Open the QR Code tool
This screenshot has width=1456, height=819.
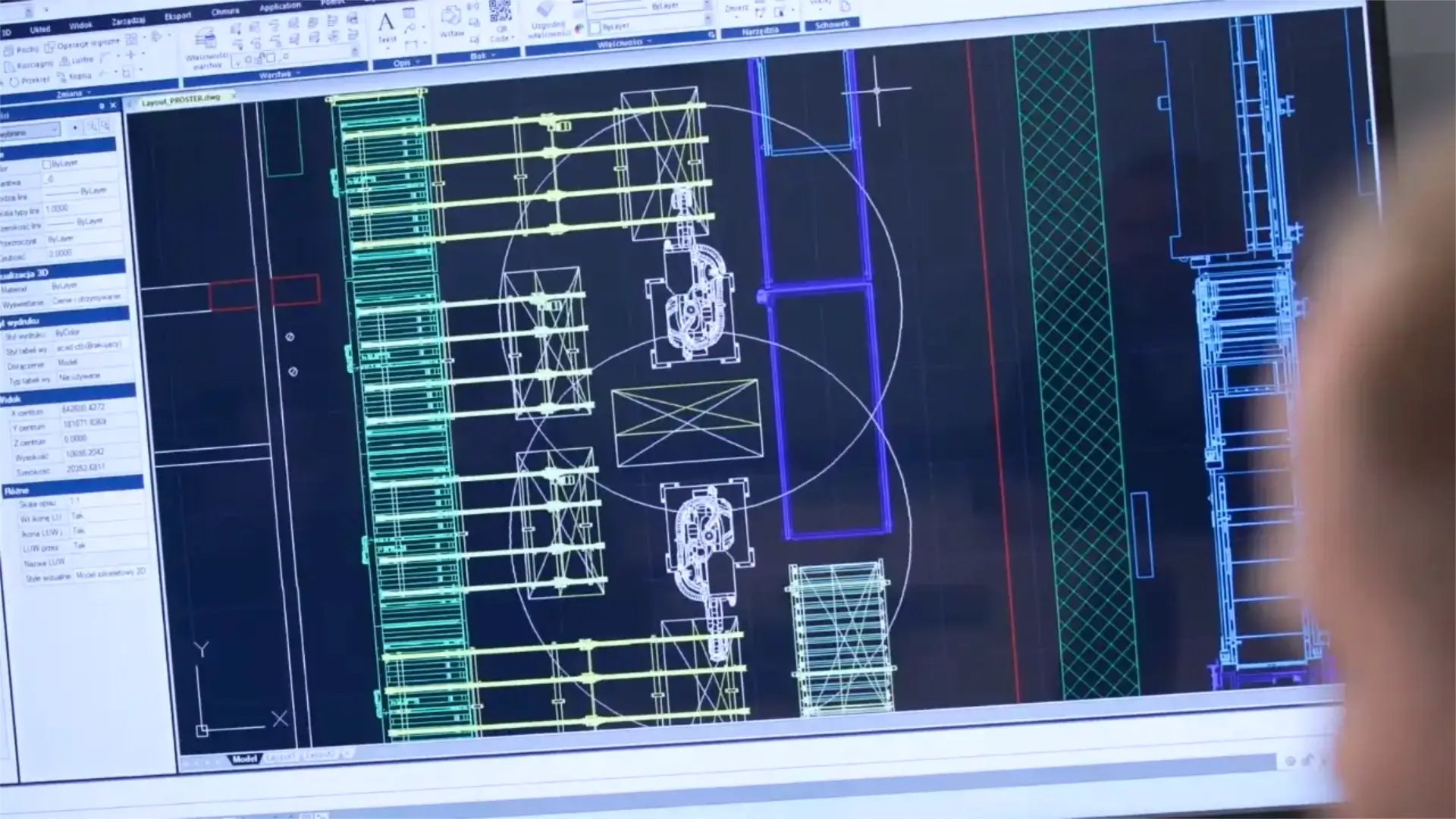[500, 21]
